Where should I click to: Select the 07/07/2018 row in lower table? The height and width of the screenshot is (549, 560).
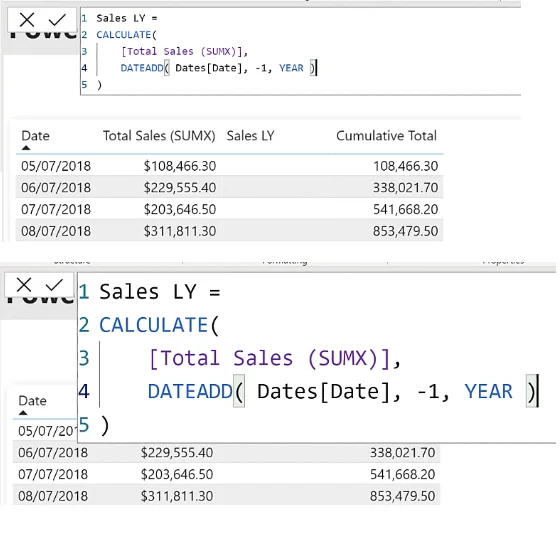coord(226,474)
